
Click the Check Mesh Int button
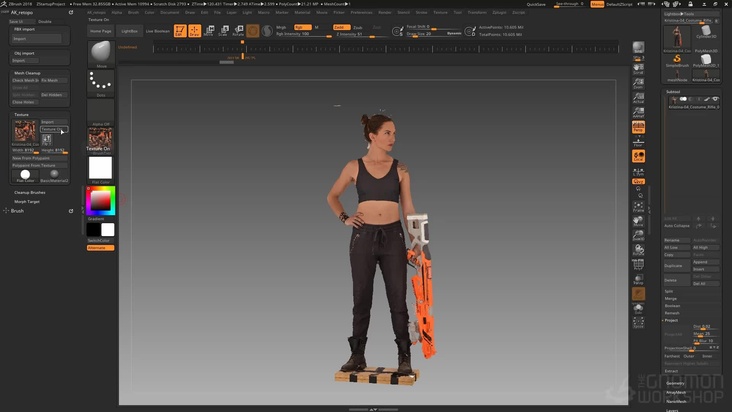coord(25,80)
